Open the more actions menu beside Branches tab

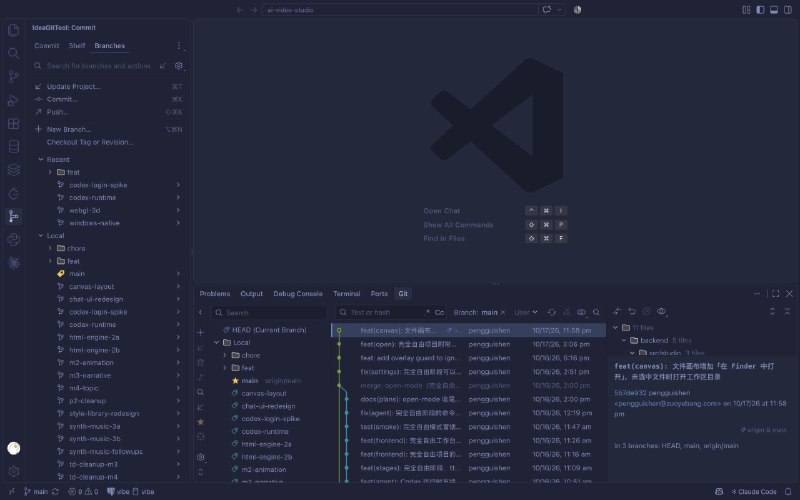click(x=179, y=46)
